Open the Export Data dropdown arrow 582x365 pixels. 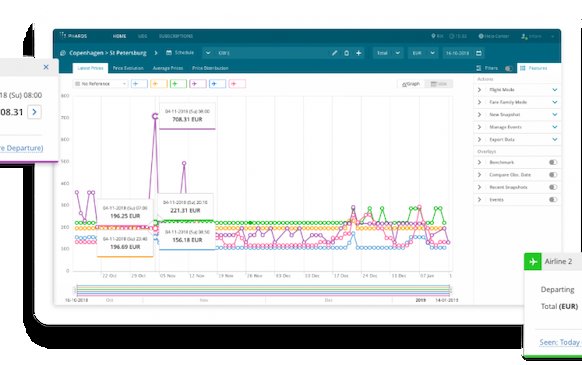[555, 140]
